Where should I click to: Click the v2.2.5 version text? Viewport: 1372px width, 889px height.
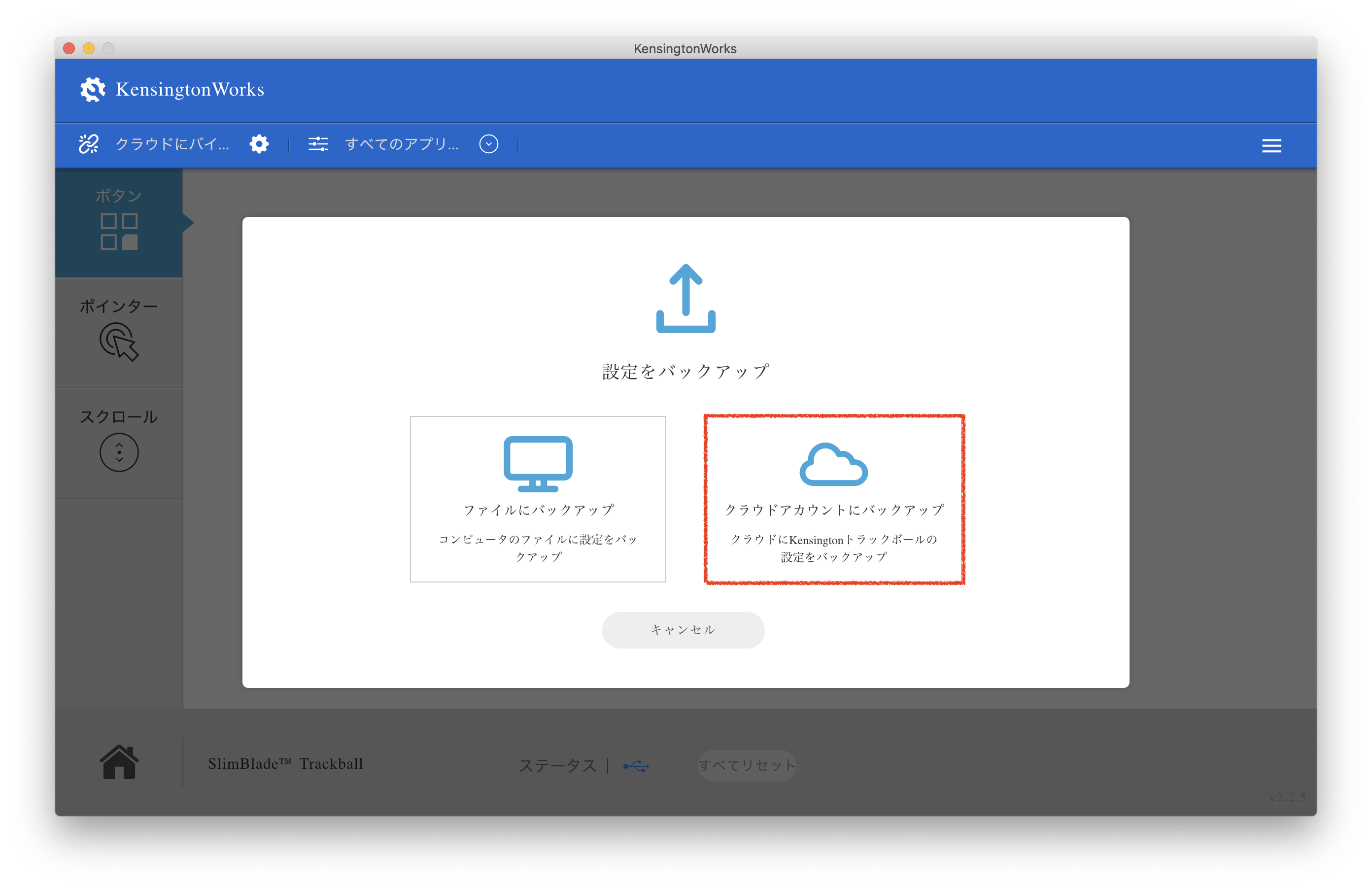click(1287, 797)
